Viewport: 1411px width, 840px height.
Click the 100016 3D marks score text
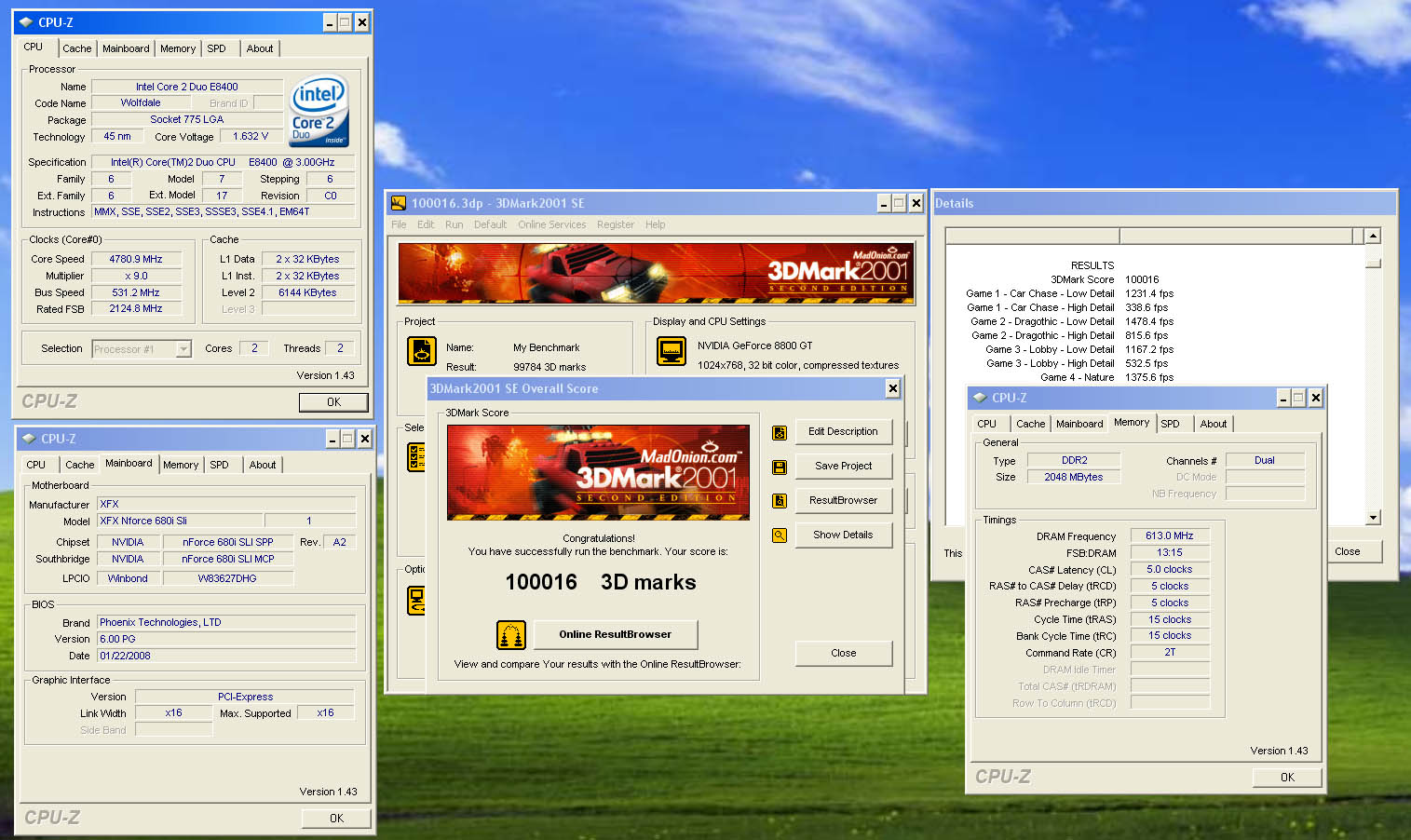pyautogui.click(x=601, y=583)
